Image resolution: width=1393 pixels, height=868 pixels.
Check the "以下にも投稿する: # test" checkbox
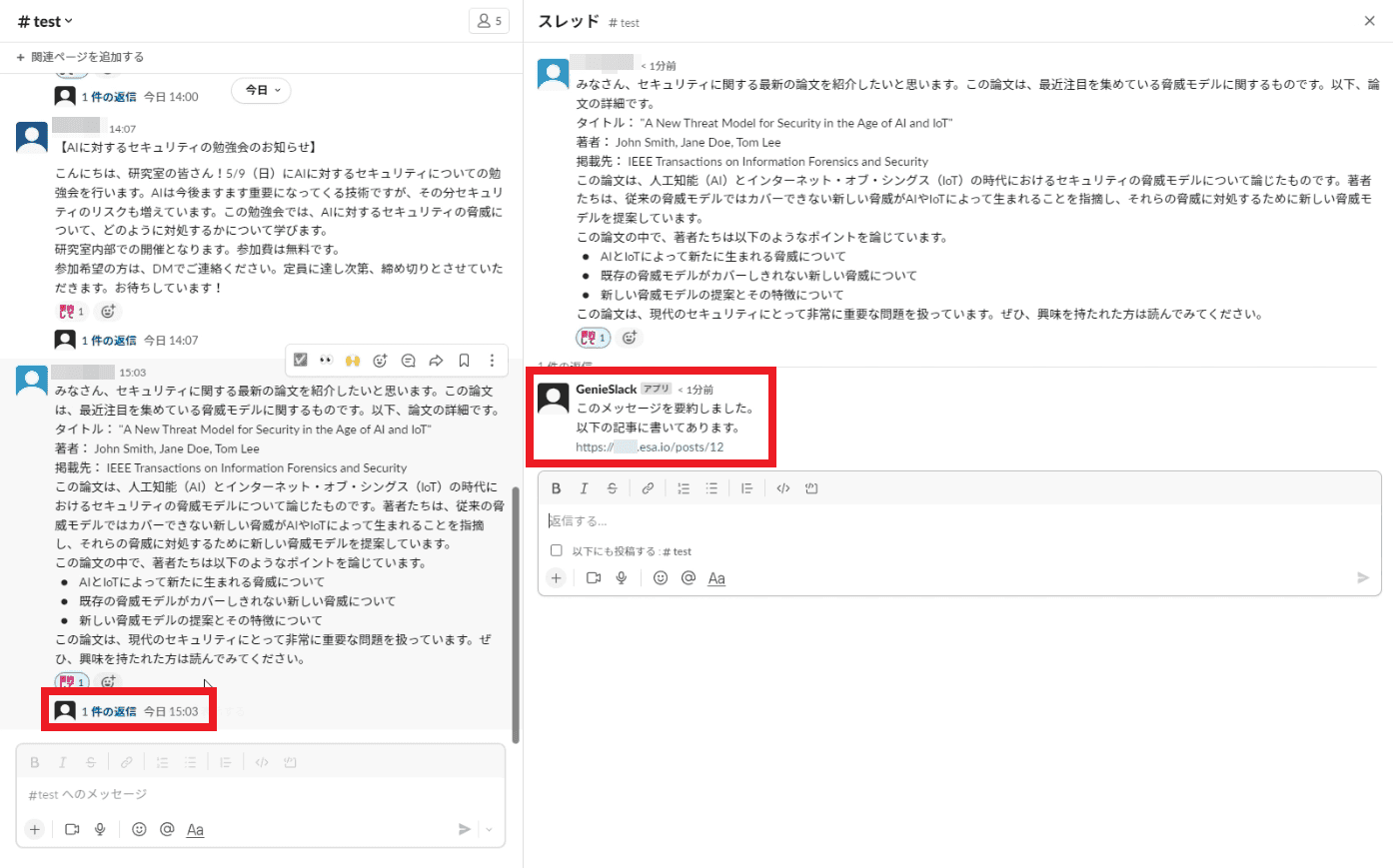[x=557, y=550]
